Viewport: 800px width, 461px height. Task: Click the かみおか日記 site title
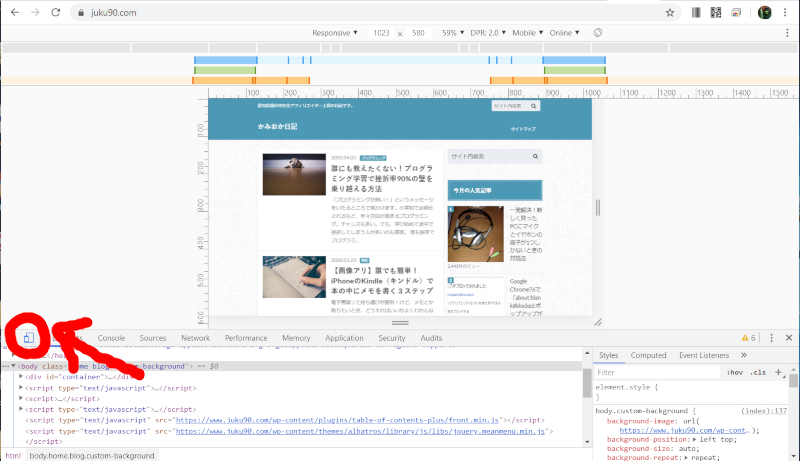coord(277,126)
